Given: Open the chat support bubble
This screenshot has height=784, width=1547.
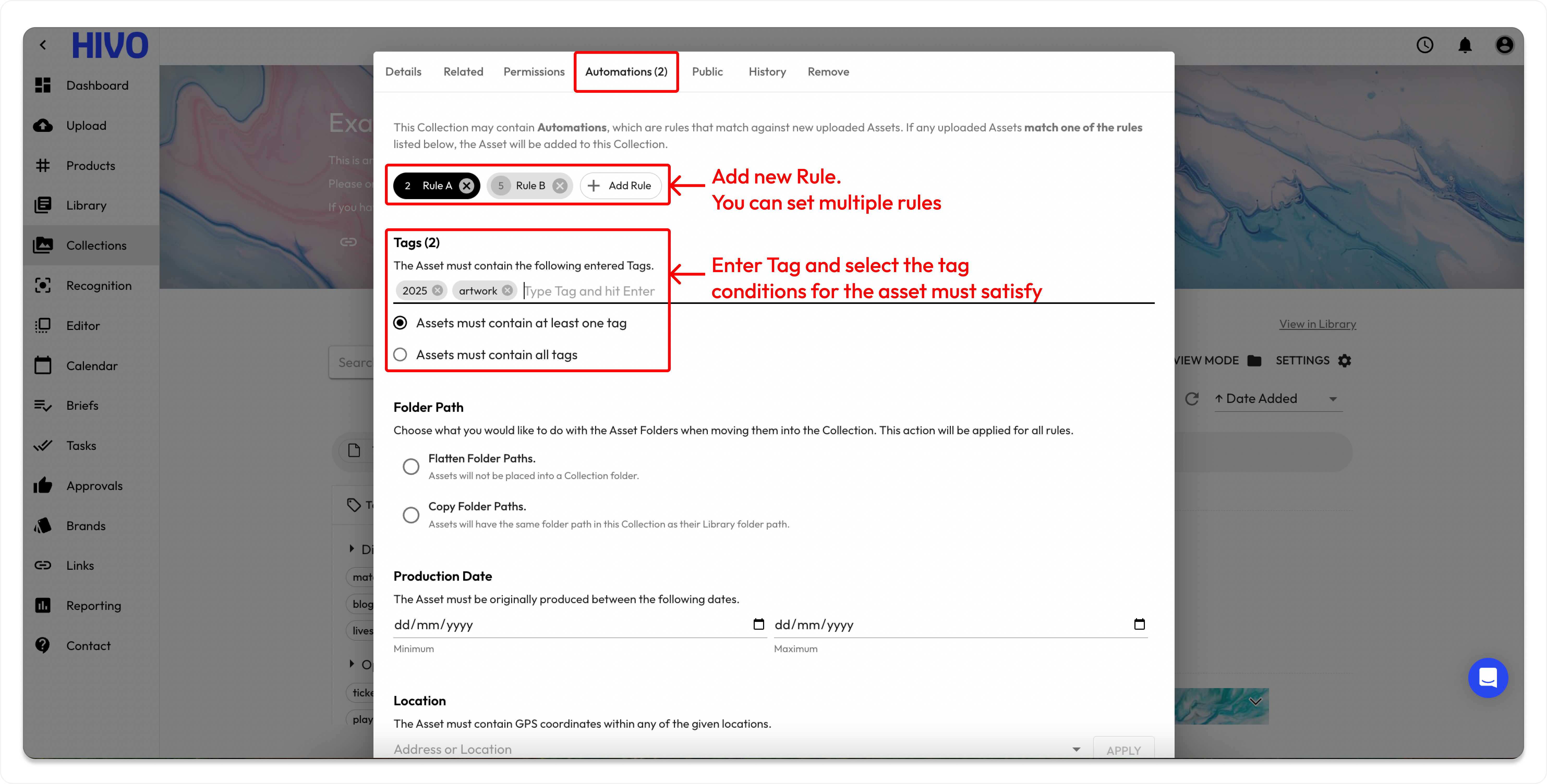Looking at the screenshot, I should [x=1488, y=678].
